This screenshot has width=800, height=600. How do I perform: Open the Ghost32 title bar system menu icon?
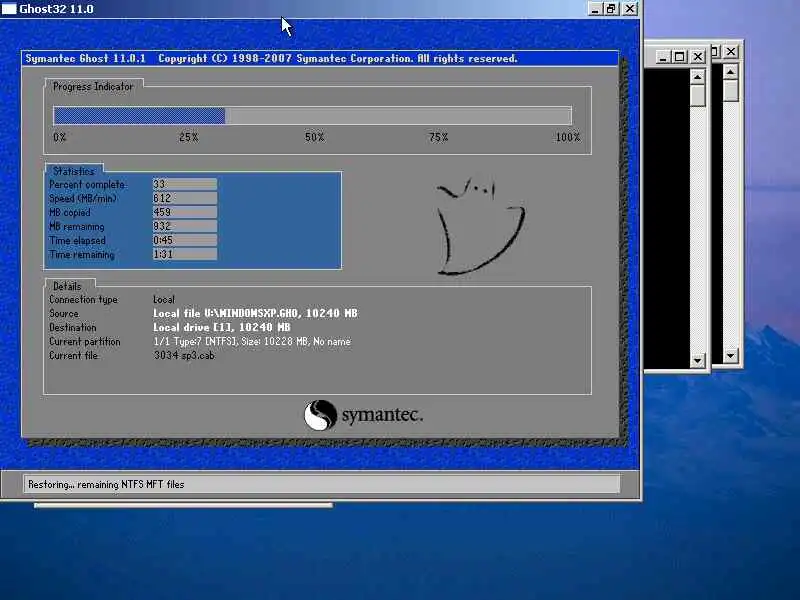9,9
